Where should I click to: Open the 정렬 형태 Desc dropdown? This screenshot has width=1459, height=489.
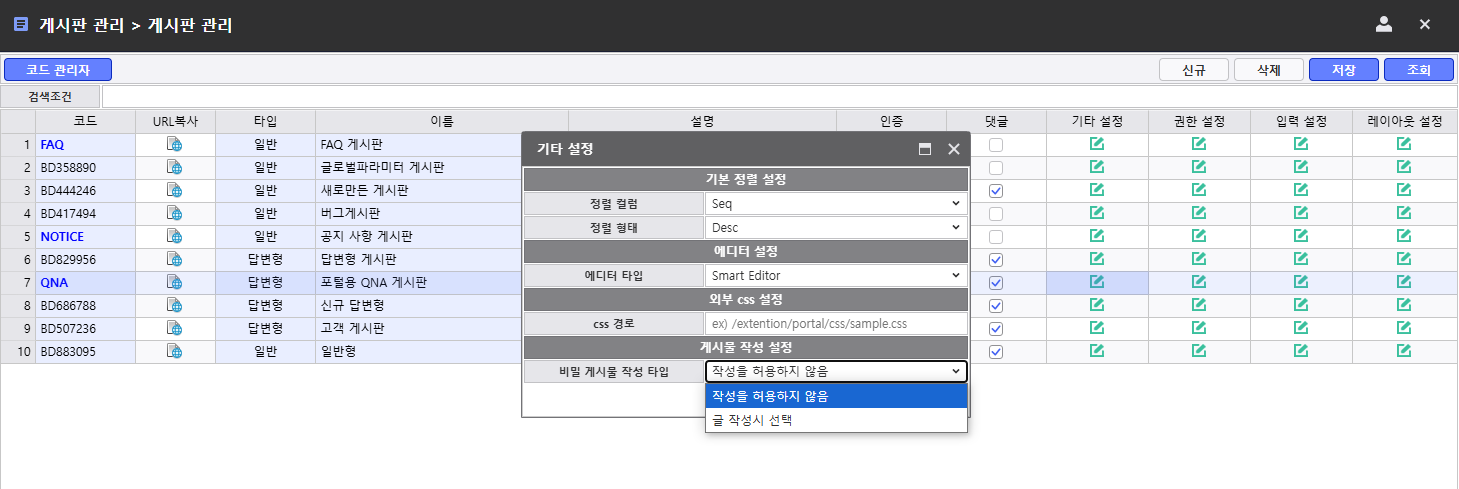point(836,227)
